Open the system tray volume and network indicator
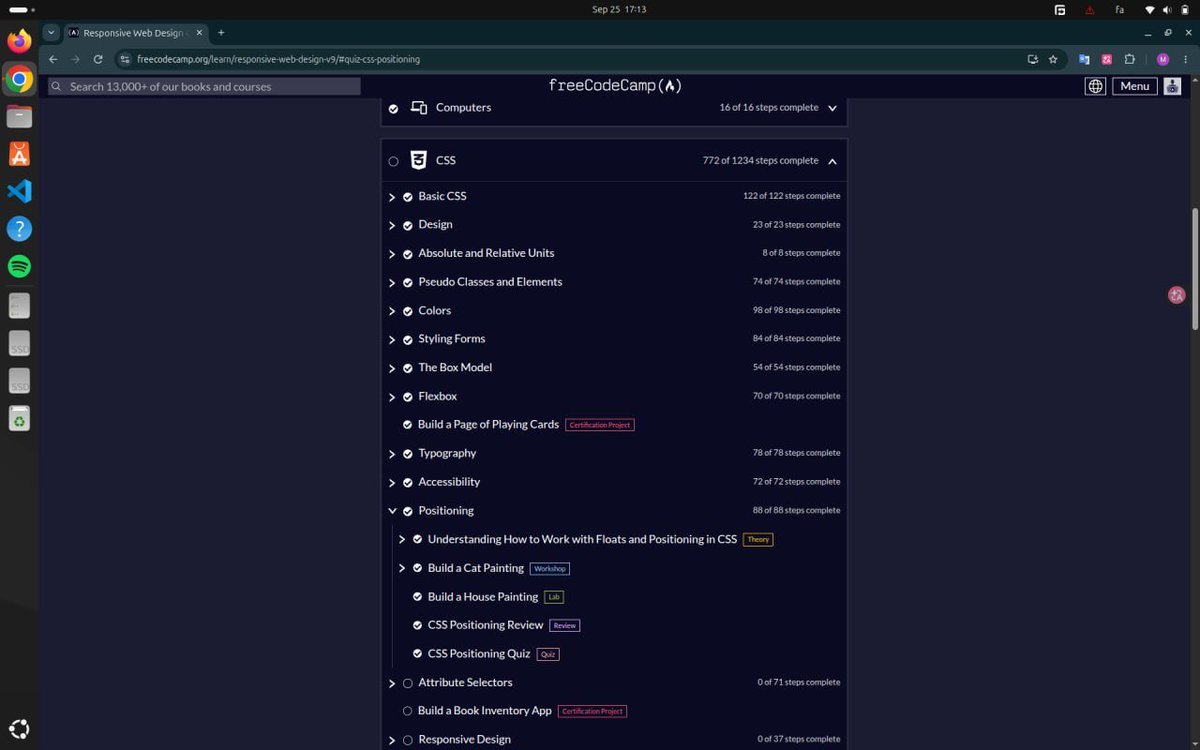Screen dimensions: 1200x750 coord(1167,9)
